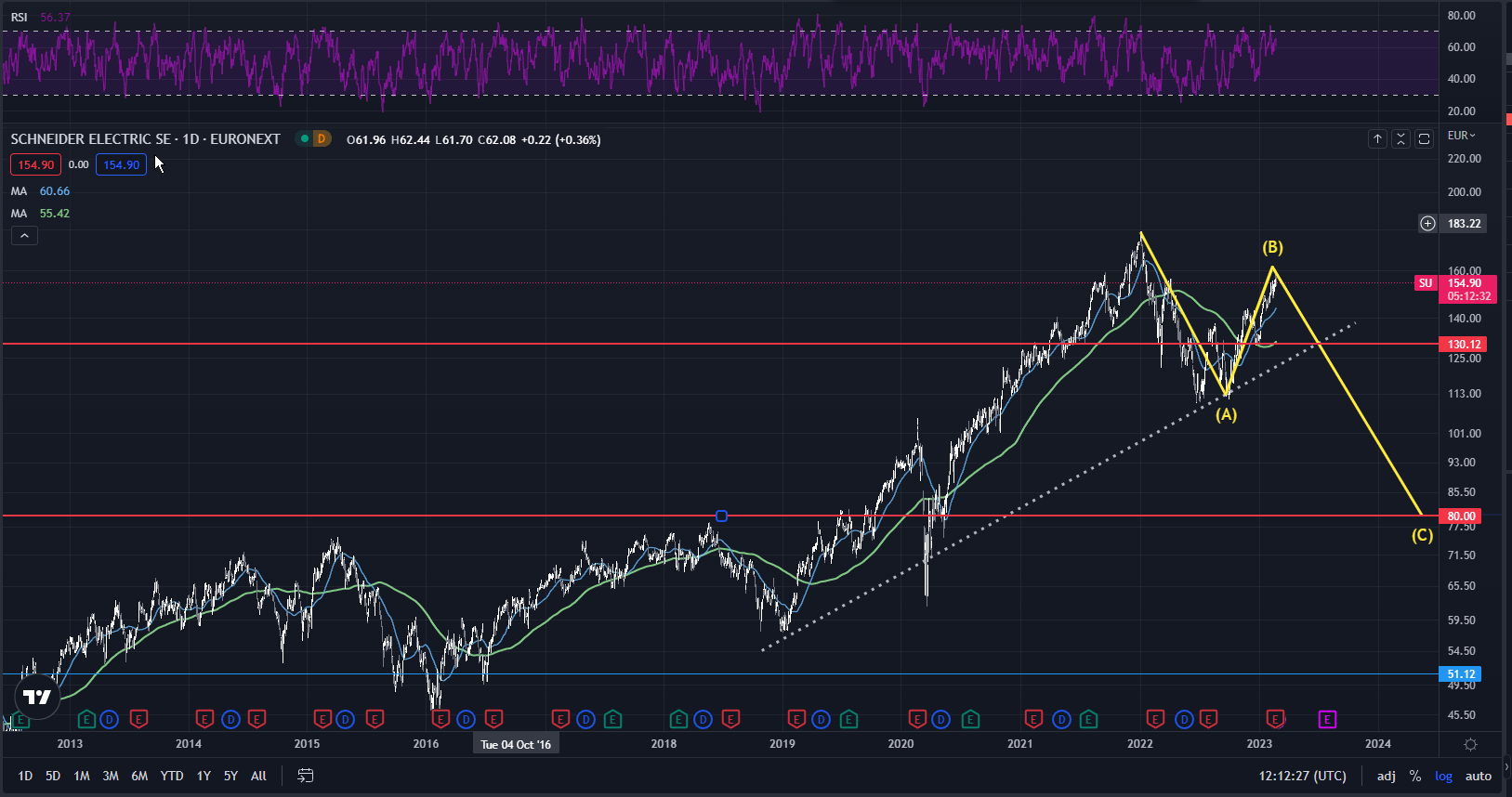Click the move pane up arrow icon
The image size is (1512, 797).
[x=1377, y=138]
